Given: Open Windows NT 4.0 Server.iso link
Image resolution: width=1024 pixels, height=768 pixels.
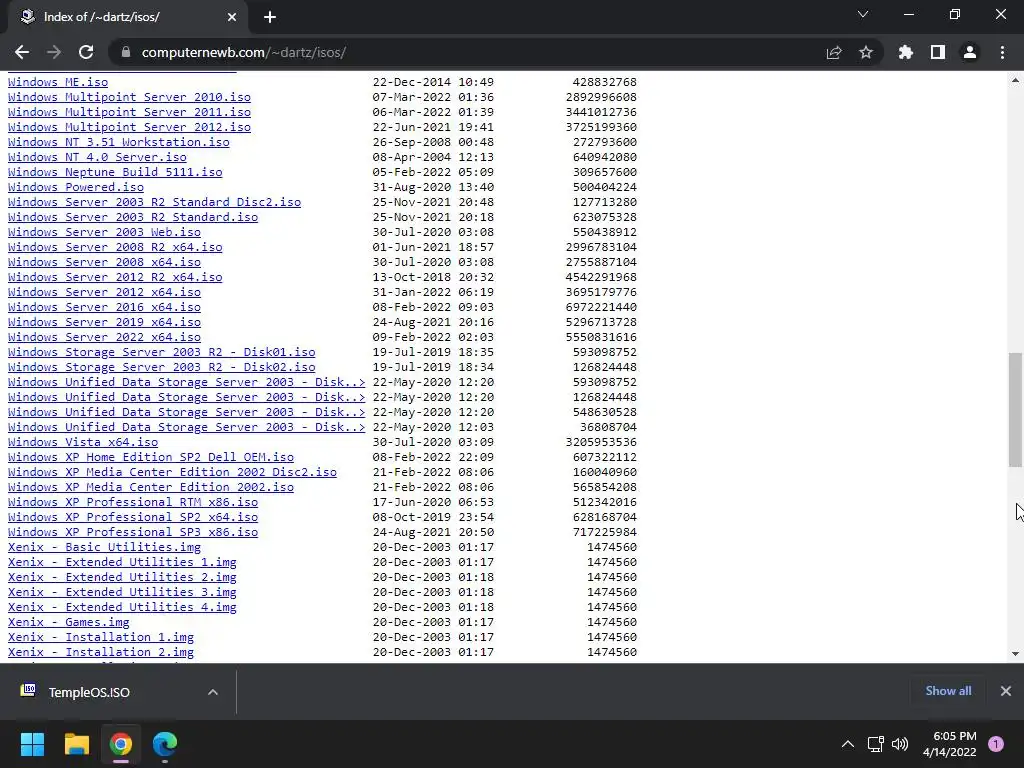Looking at the screenshot, I should coord(97,157).
